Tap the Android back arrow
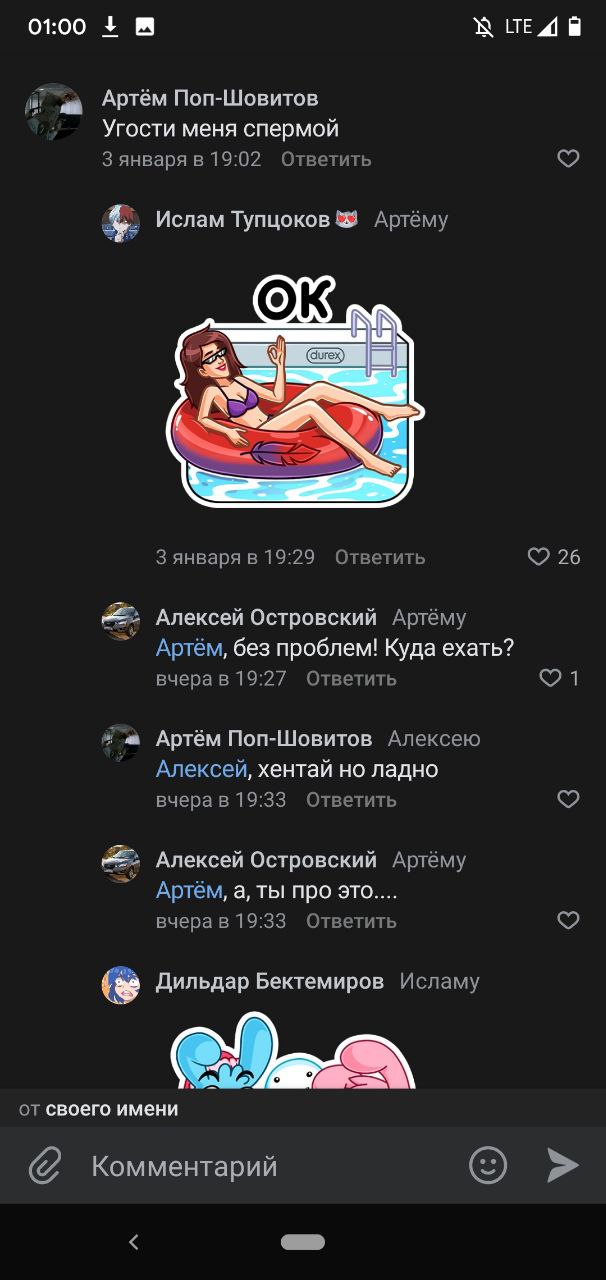 tap(134, 1242)
